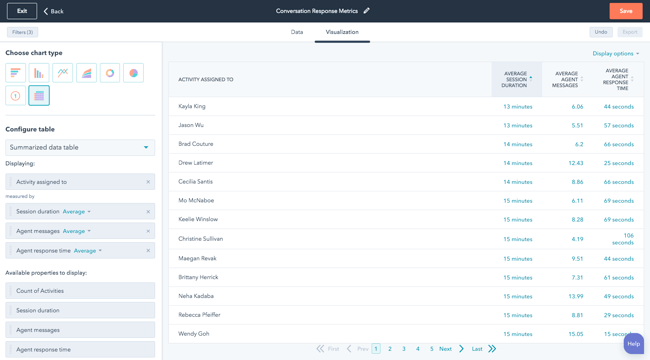Select the pie chart type

point(133,73)
